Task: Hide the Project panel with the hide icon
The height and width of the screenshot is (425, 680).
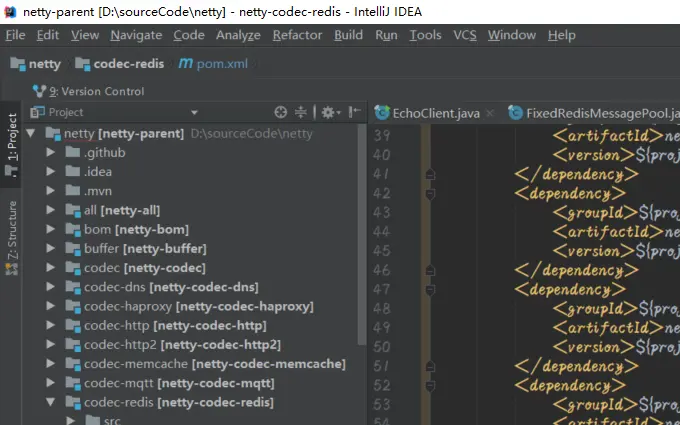Action: [354, 112]
